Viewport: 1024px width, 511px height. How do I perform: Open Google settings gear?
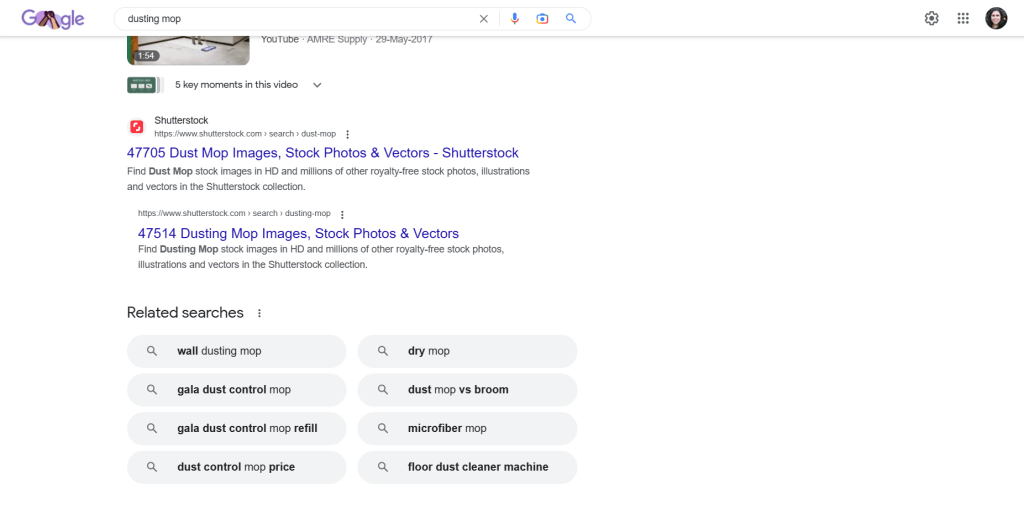coord(932,18)
